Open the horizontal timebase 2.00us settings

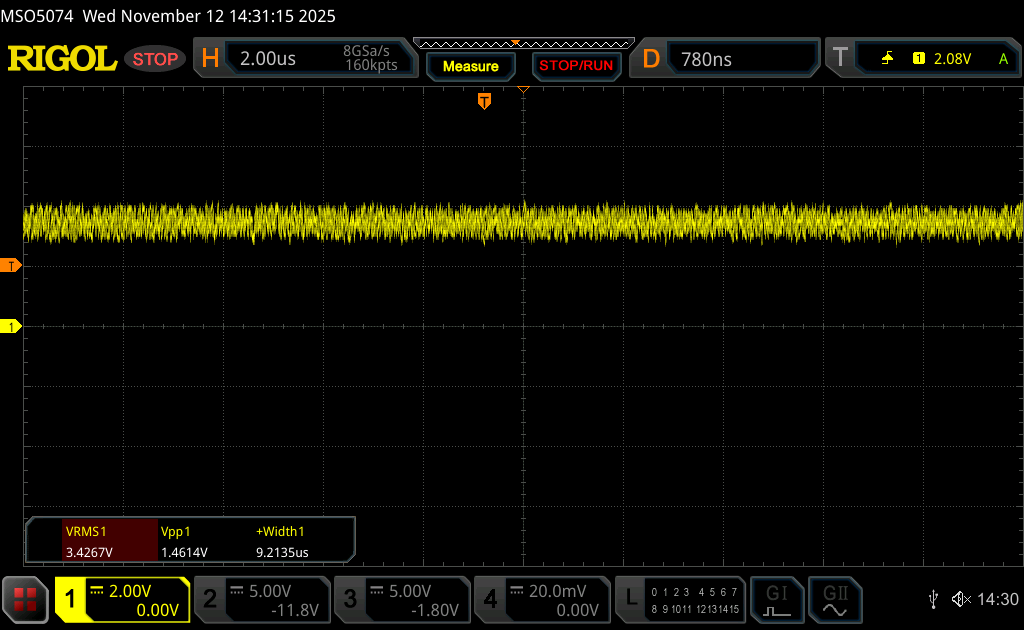pyautogui.click(x=305, y=59)
